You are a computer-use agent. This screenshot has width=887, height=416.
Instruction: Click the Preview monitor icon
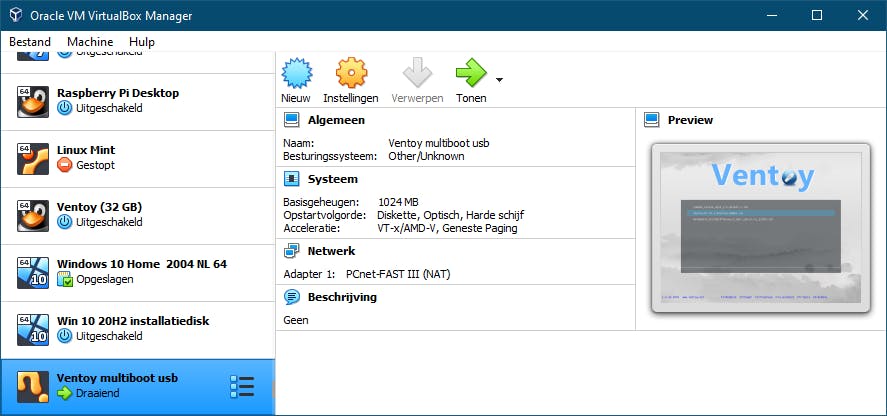[x=652, y=120]
